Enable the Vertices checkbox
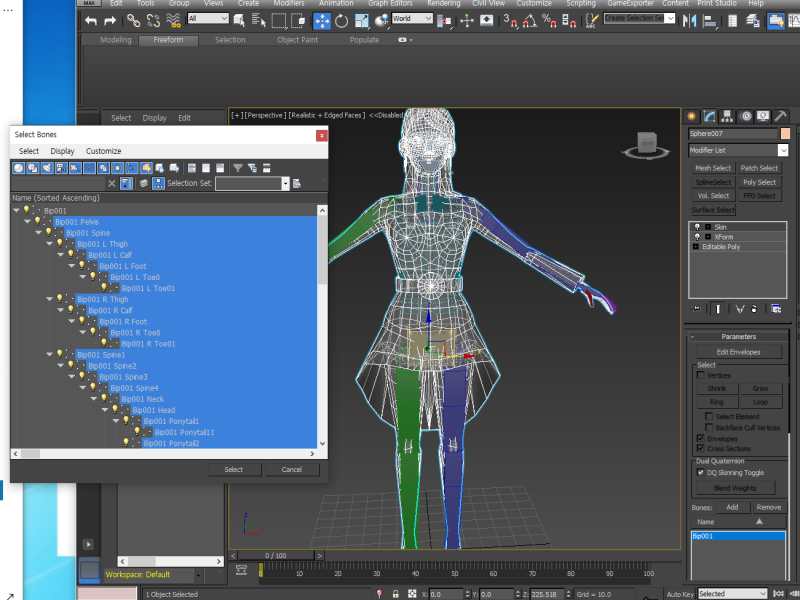Image resolution: width=800 pixels, height=600 pixels. point(700,375)
